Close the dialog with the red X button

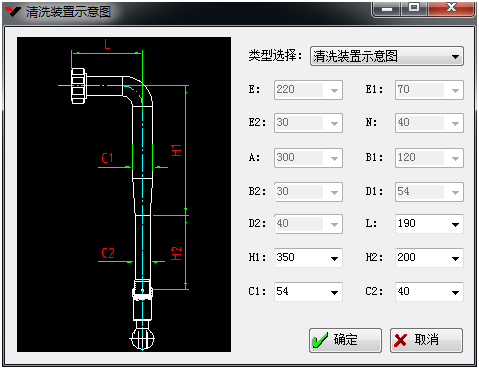coord(451,8)
